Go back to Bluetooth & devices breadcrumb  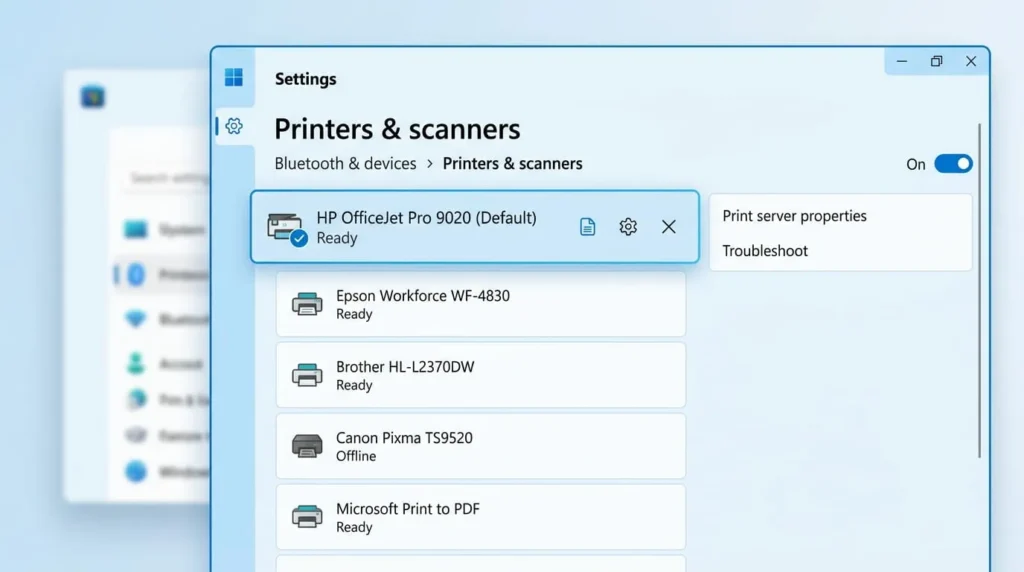click(x=345, y=163)
